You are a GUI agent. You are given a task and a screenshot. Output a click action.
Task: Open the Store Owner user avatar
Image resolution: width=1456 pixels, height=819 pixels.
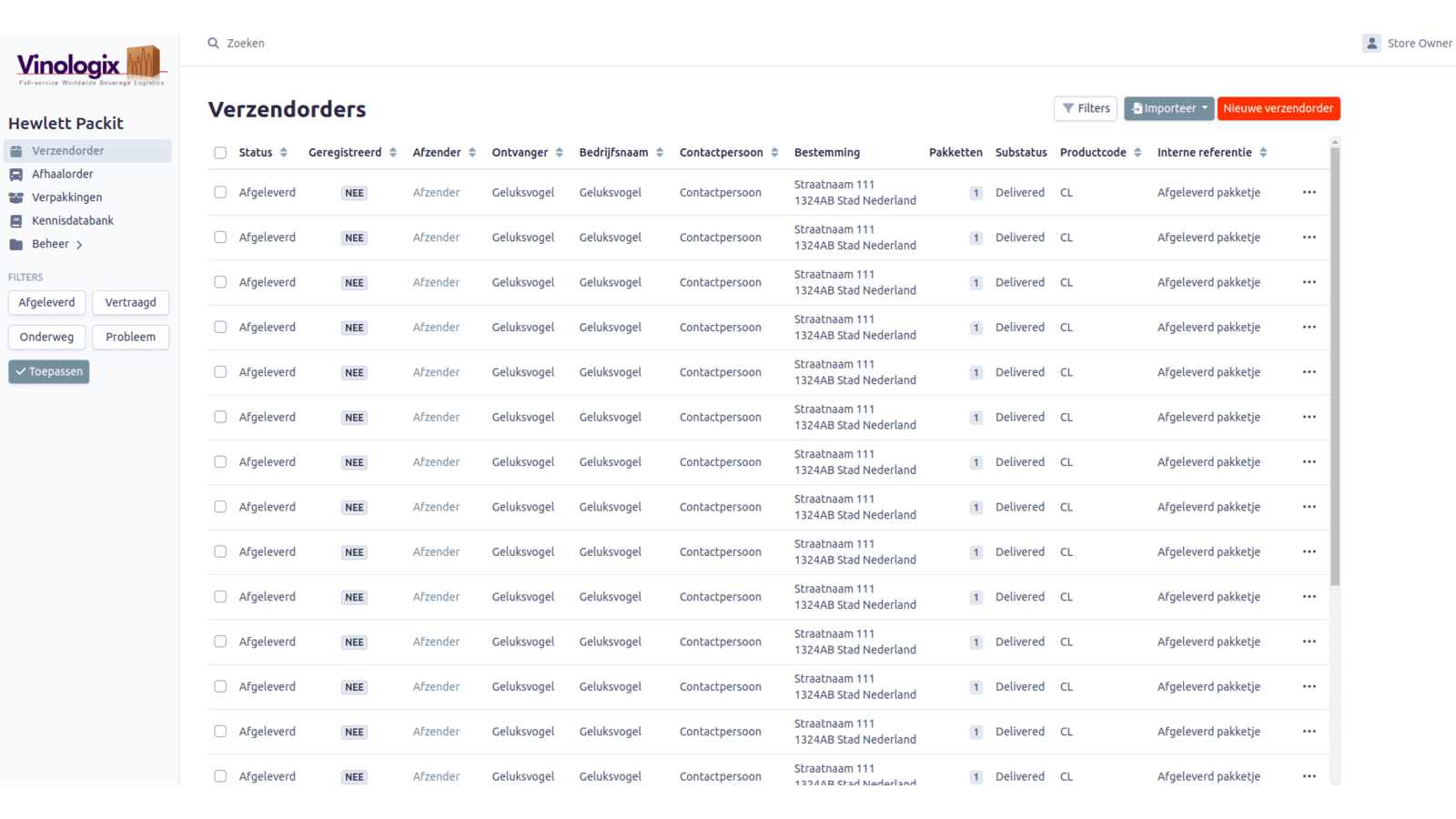pyautogui.click(x=1371, y=43)
